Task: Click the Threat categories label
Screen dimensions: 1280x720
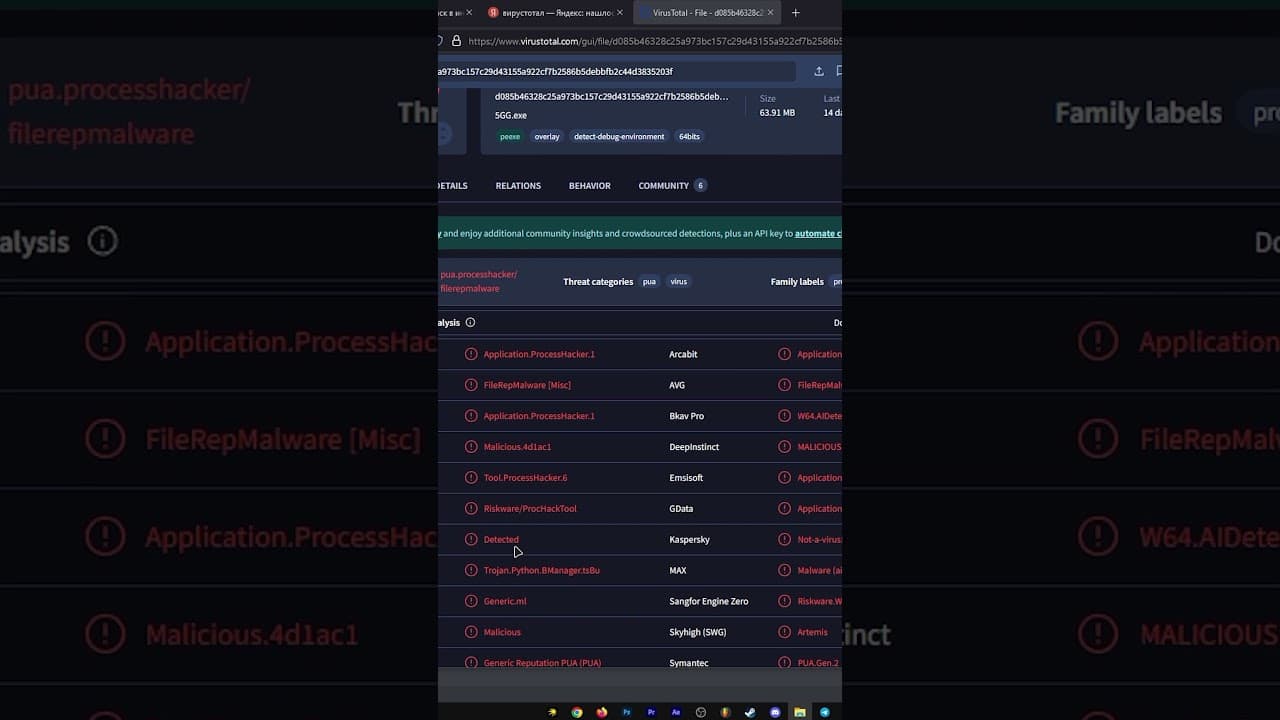Action: (x=598, y=282)
